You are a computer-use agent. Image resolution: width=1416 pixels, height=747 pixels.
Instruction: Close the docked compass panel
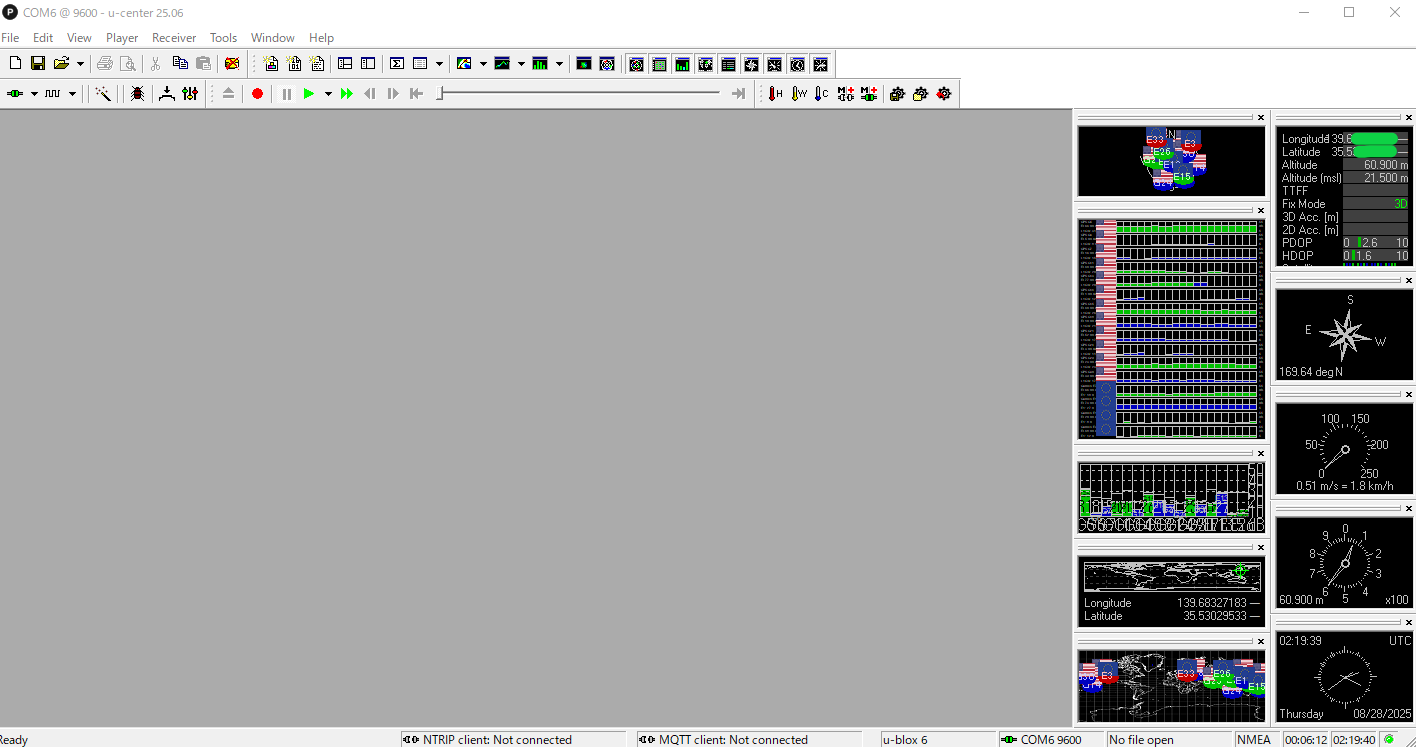point(1408,281)
